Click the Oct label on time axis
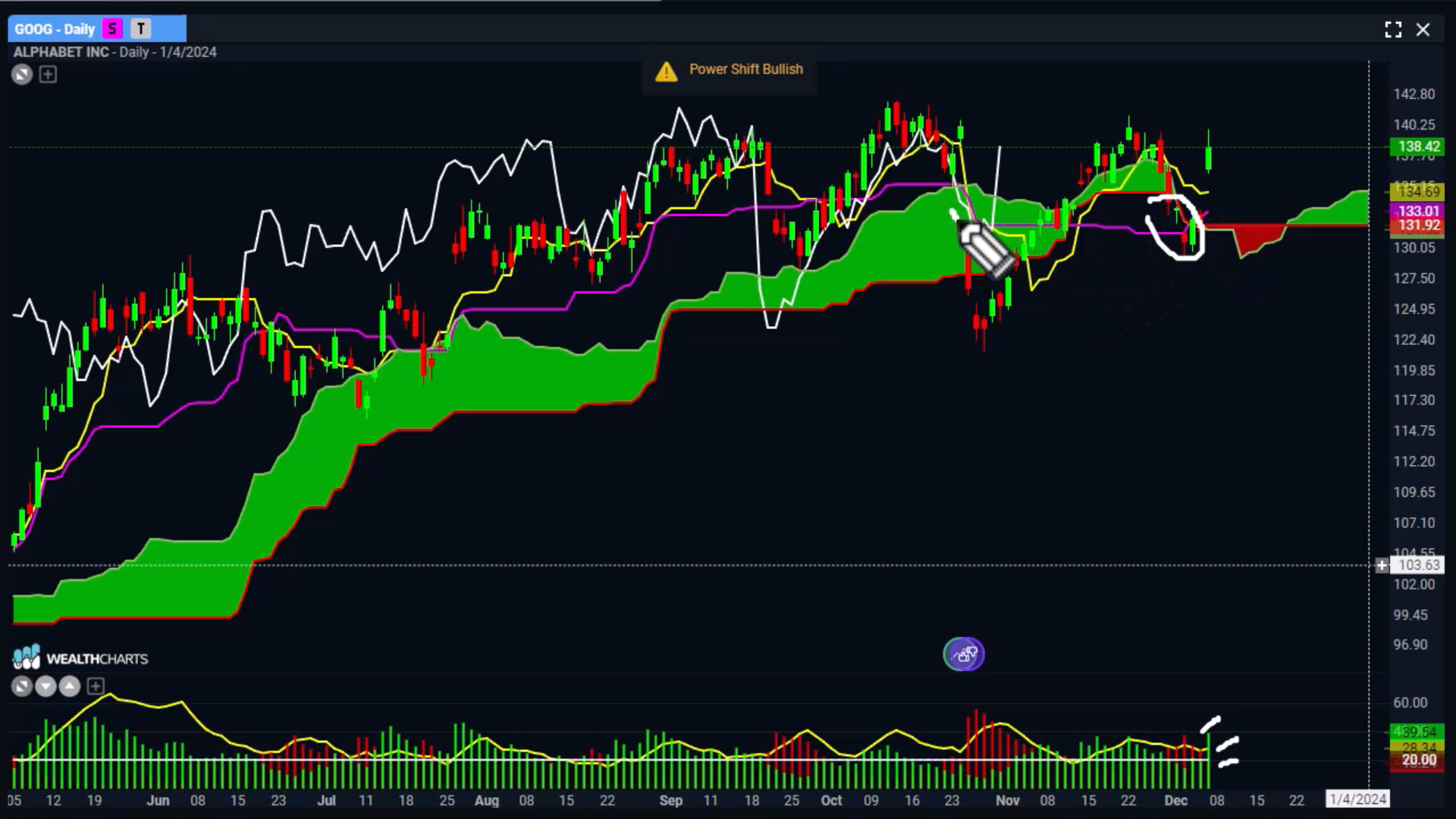Image resolution: width=1456 pixels, height=819 pixels. (x=831, y=800)
